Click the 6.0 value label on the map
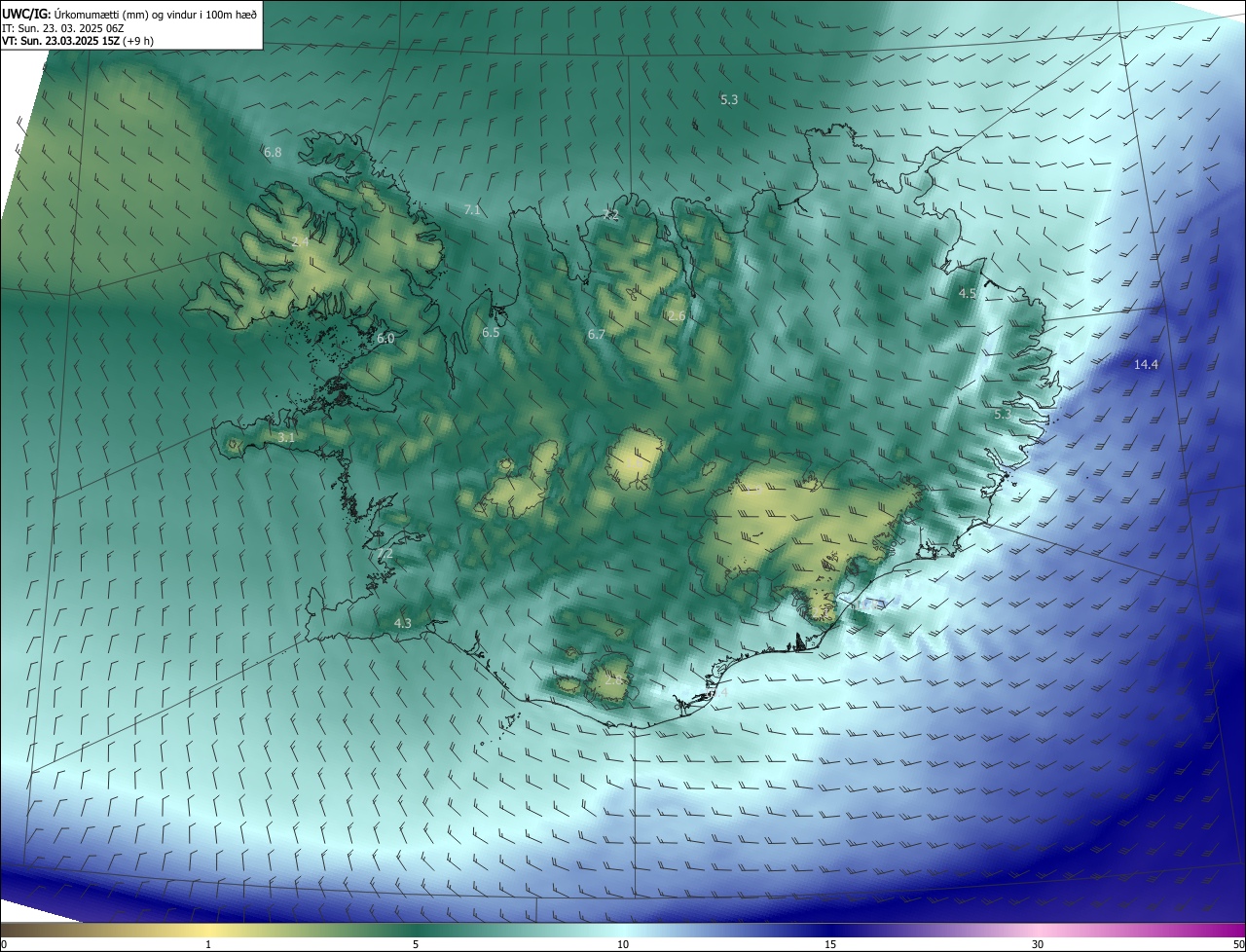 point(385,338)
